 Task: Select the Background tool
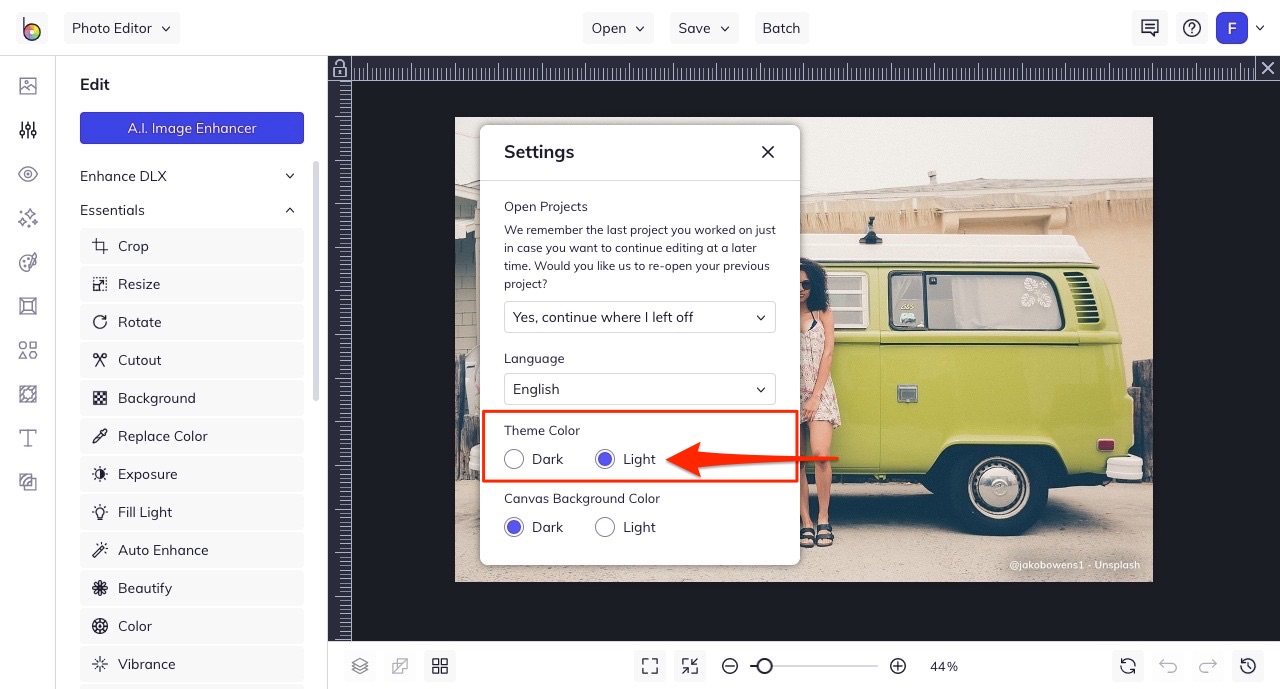192,398
